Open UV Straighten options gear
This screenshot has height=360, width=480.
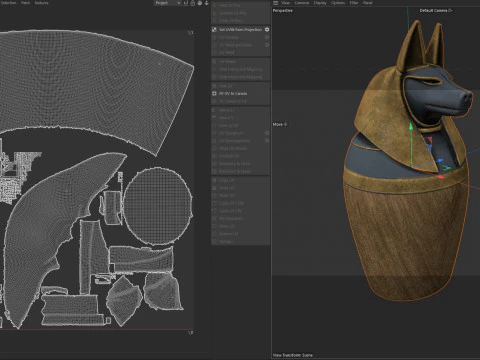tap(267, 133)
